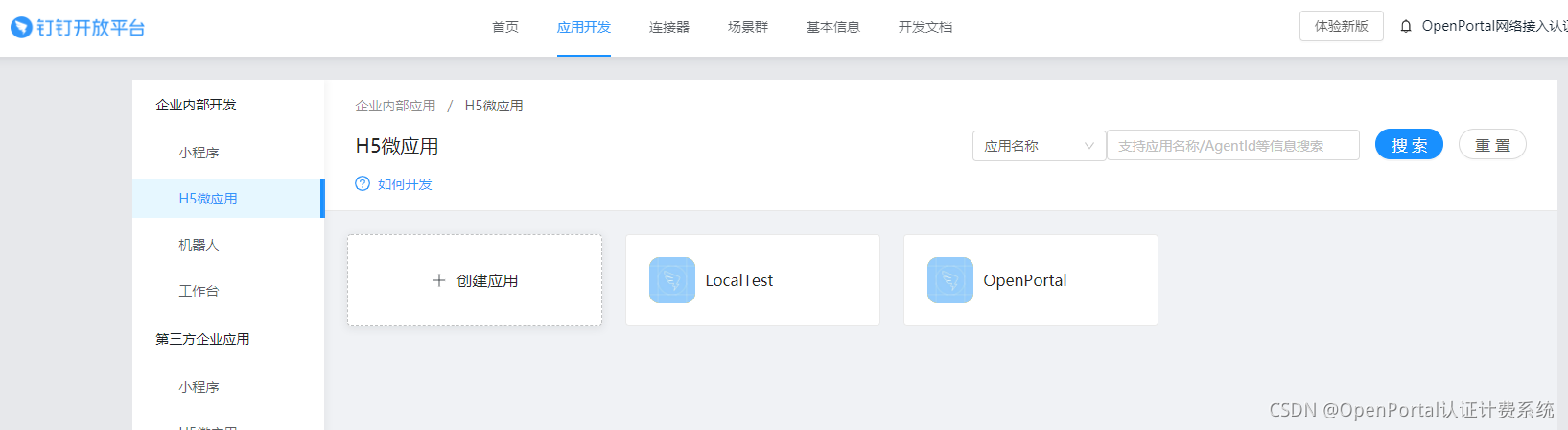The image size is (1568, 430).
Task: Click the 企业内部应用 breadcrumb
Action: point(395,106)
